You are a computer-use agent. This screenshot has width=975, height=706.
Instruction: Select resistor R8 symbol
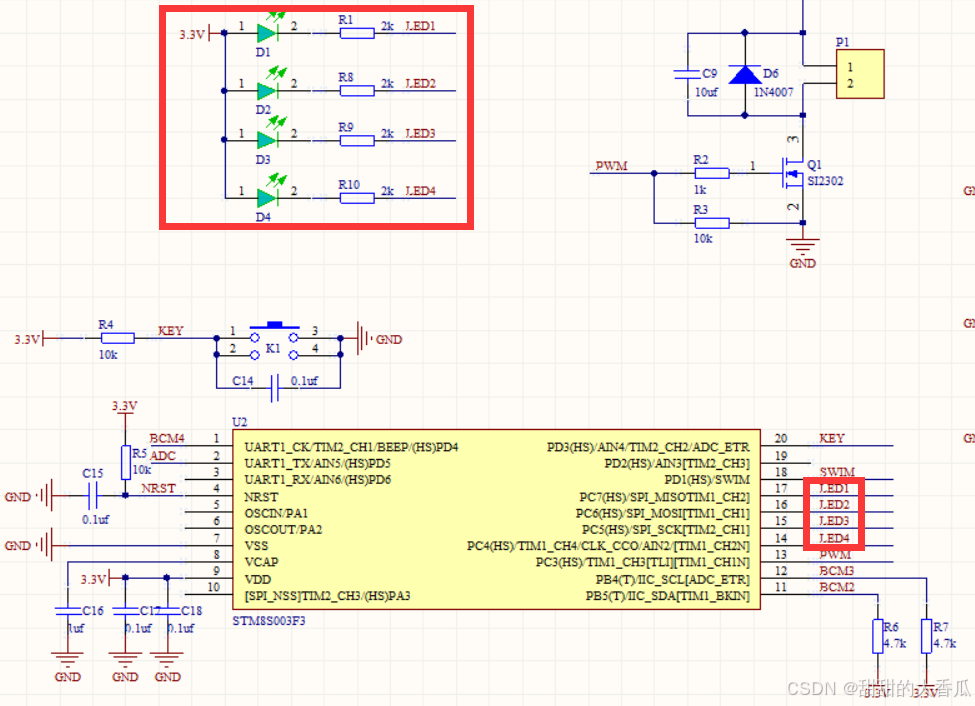coord(357,91)
